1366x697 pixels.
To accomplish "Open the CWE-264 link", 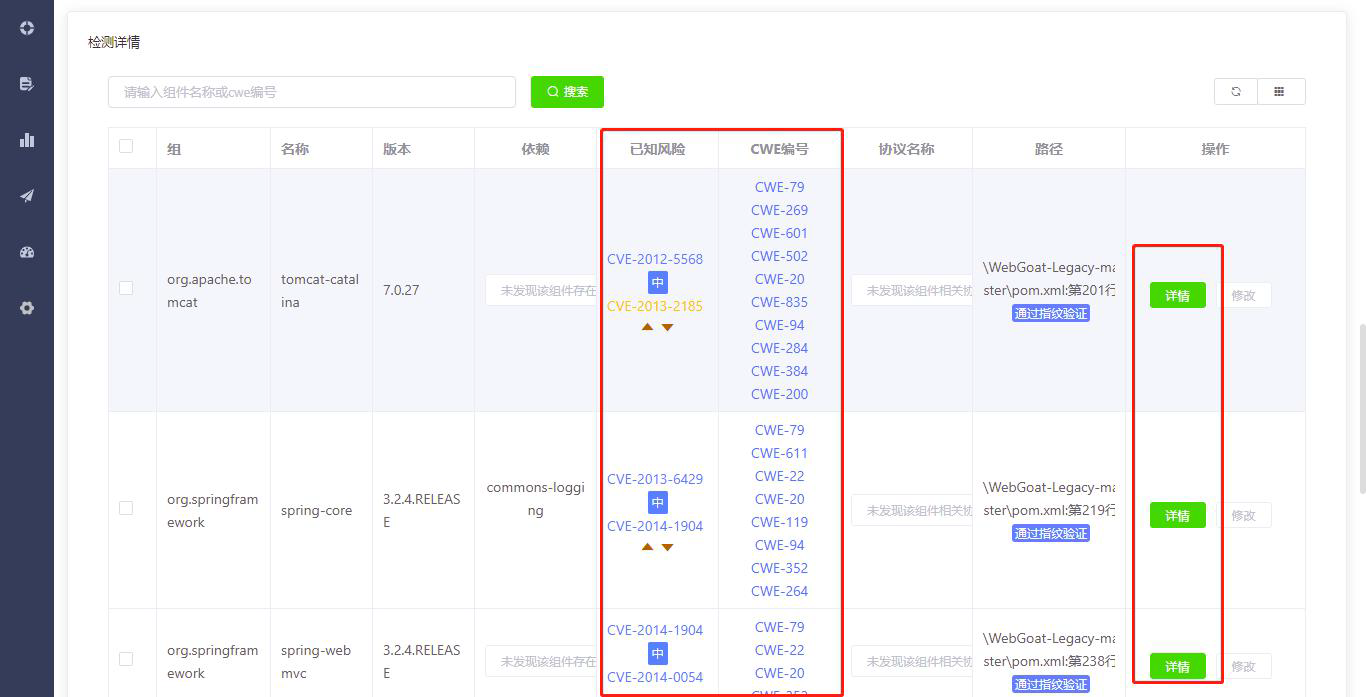I will 780,591.
